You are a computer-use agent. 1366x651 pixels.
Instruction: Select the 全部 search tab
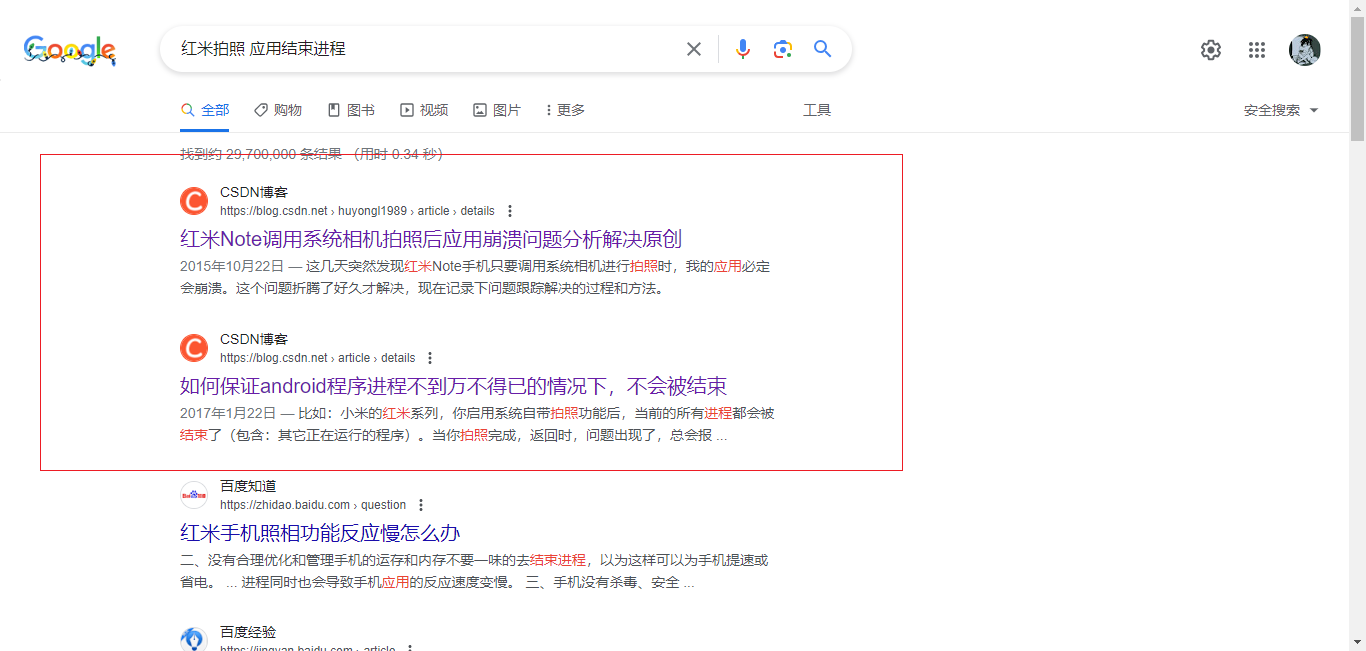(205, 110)
